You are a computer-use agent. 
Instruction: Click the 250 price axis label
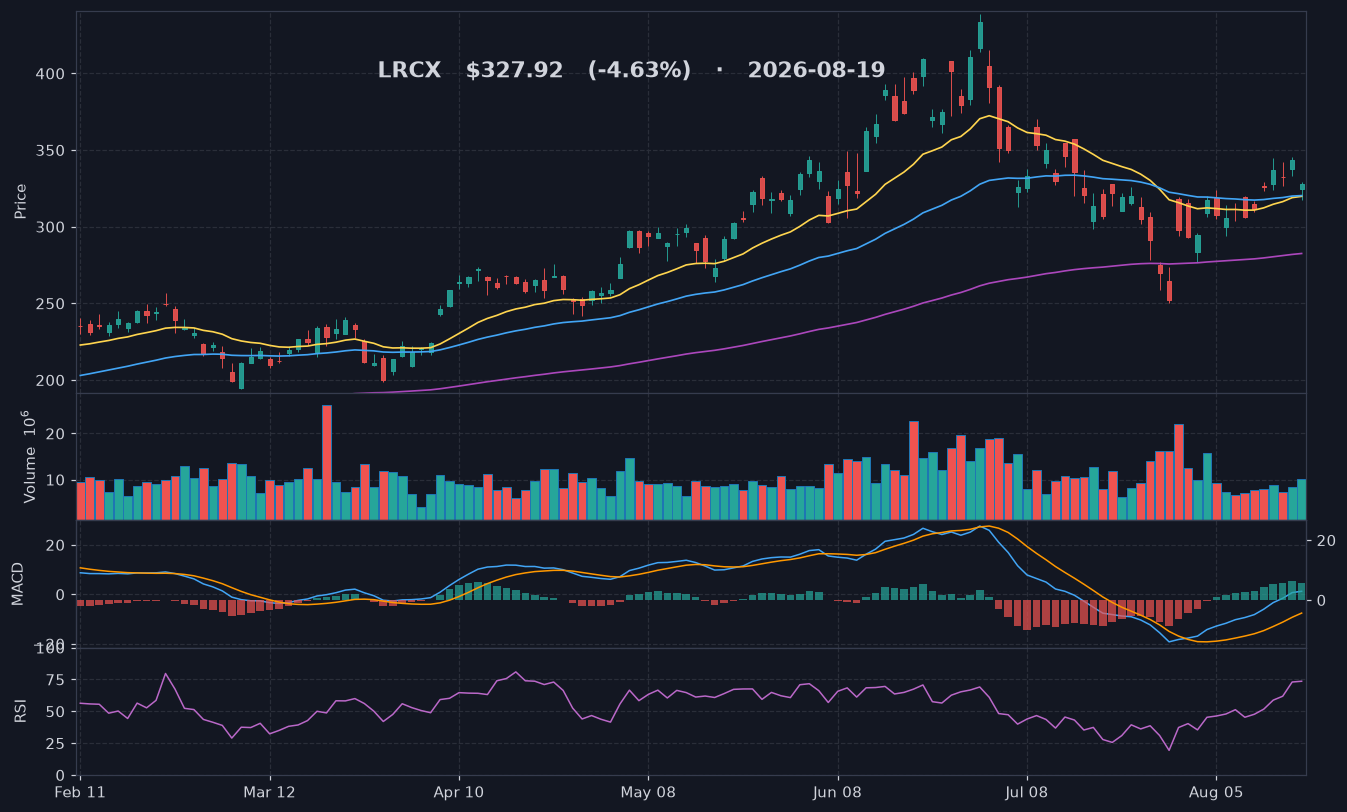52,304
